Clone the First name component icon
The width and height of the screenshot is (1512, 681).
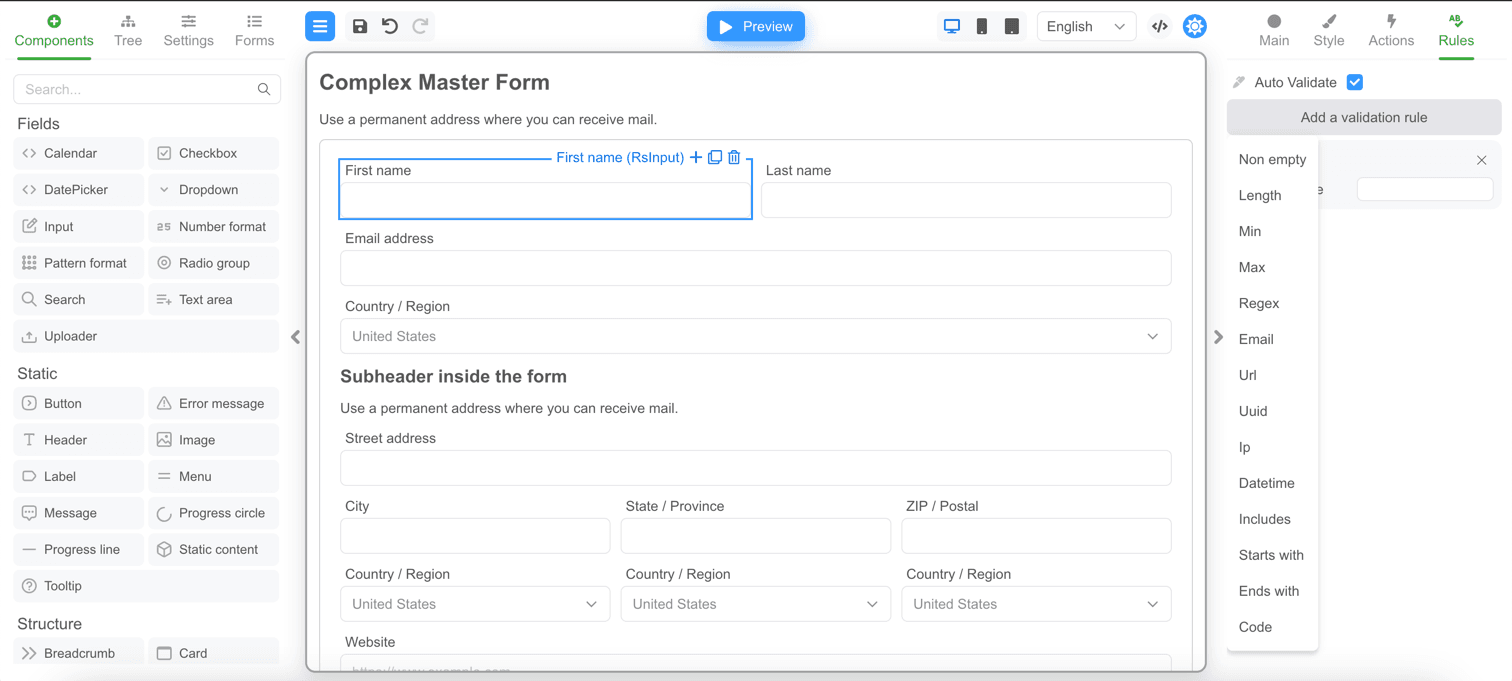pyautogui.click(x=715, y=157)
